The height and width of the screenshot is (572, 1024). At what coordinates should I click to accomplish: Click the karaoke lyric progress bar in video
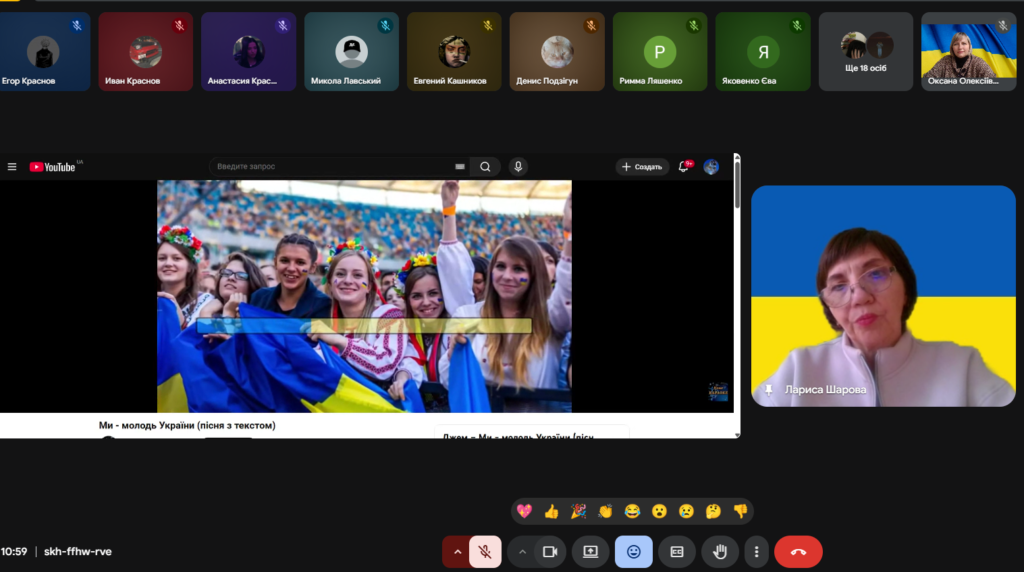point(364,326)
